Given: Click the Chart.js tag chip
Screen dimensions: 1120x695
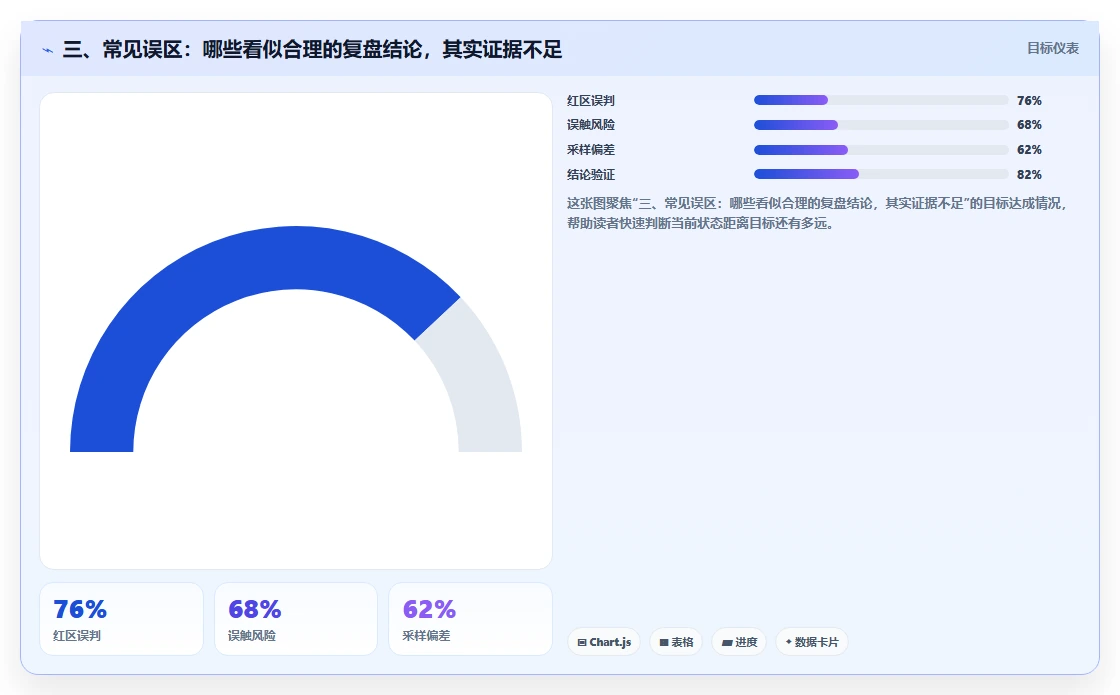Looking at the screenshot, I should [x=604, y=641].
